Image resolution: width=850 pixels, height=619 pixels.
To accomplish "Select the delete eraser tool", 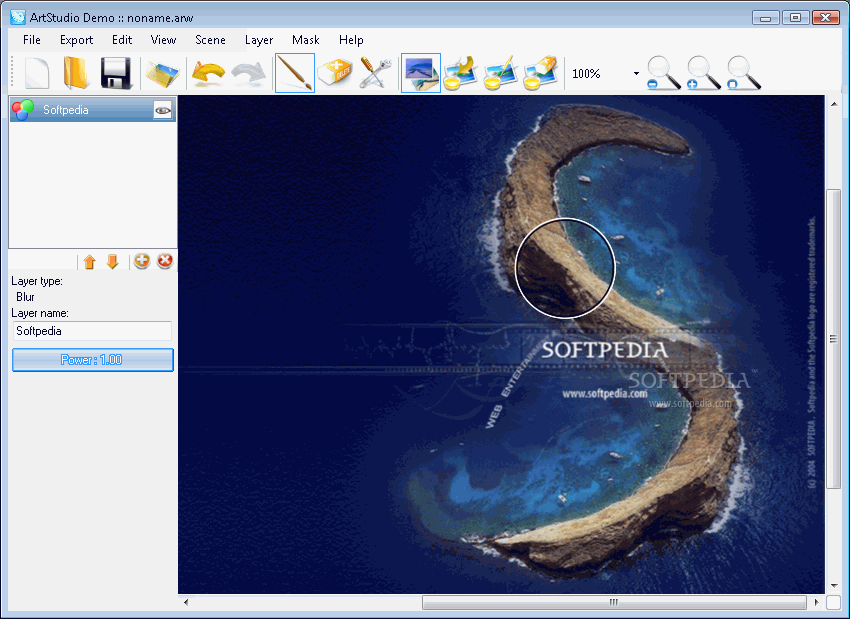I will [335, 73].
